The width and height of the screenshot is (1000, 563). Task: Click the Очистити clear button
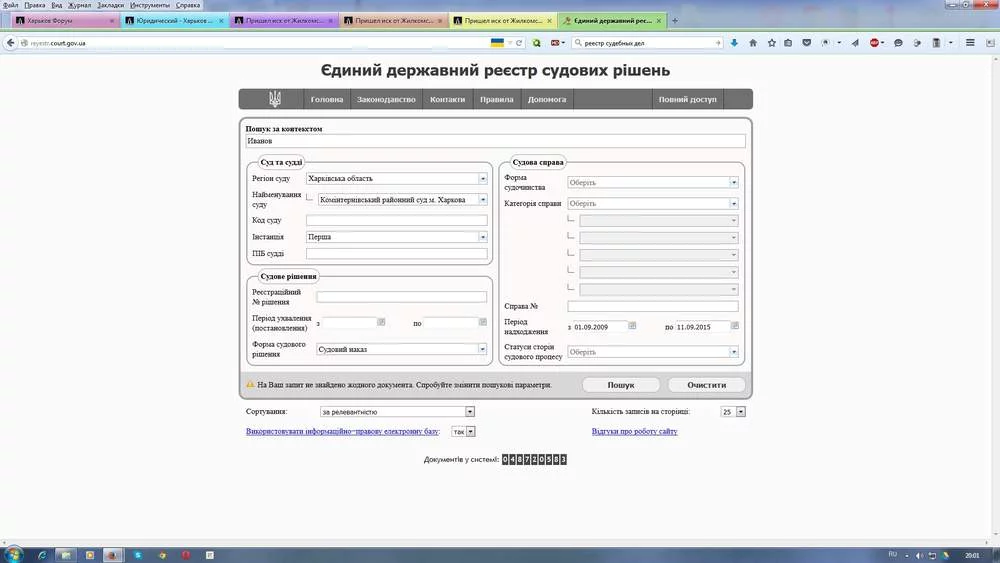point(707,385)
